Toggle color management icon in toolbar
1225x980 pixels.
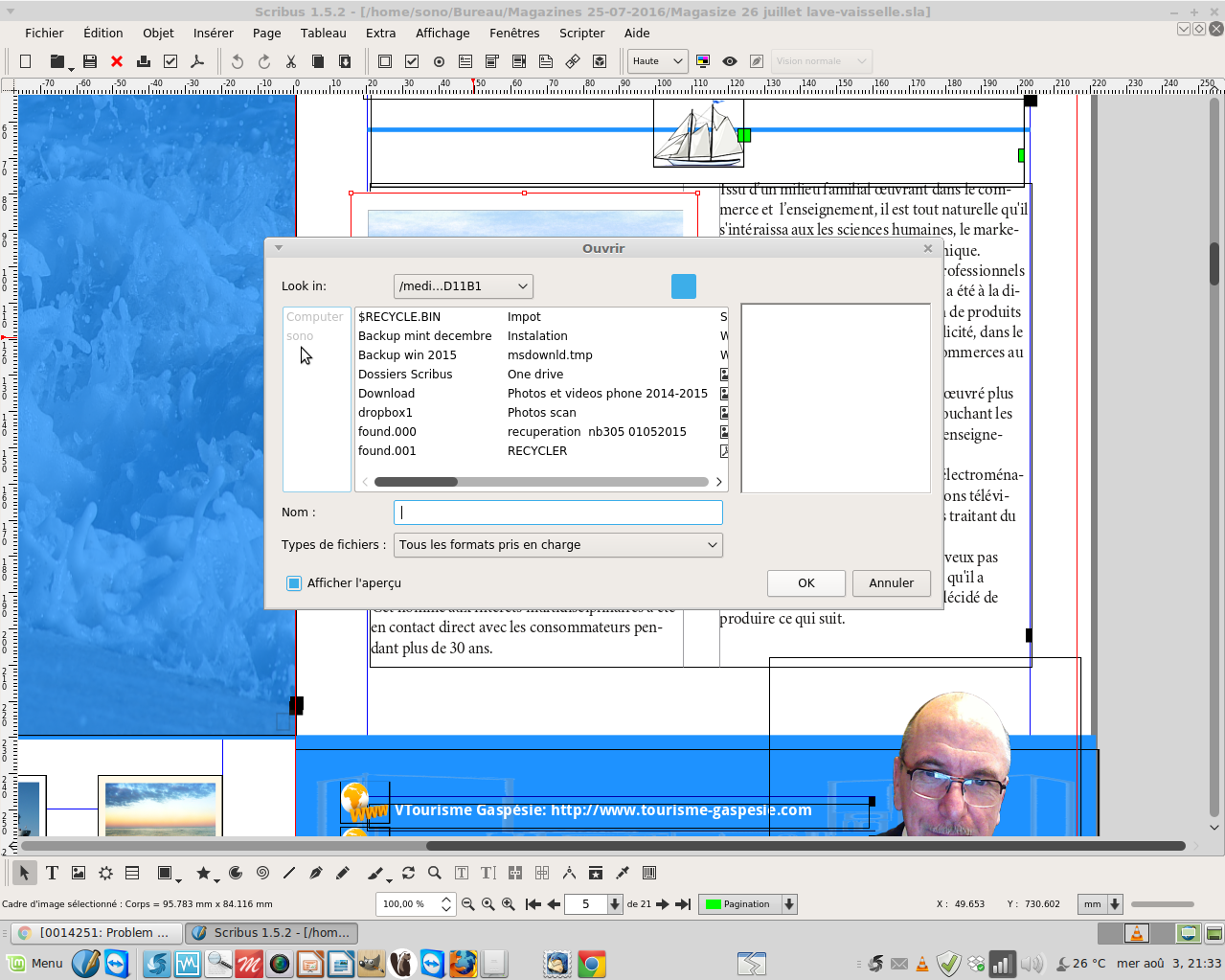703,61
